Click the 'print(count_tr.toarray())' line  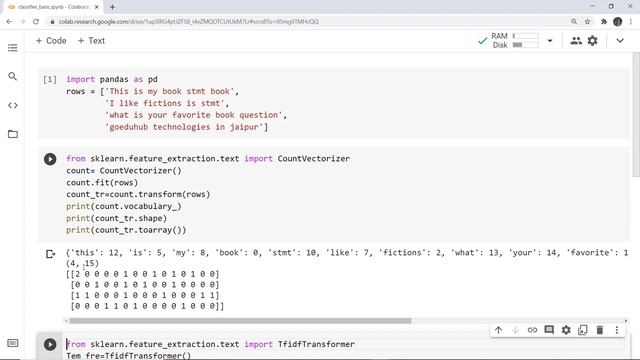126,230
